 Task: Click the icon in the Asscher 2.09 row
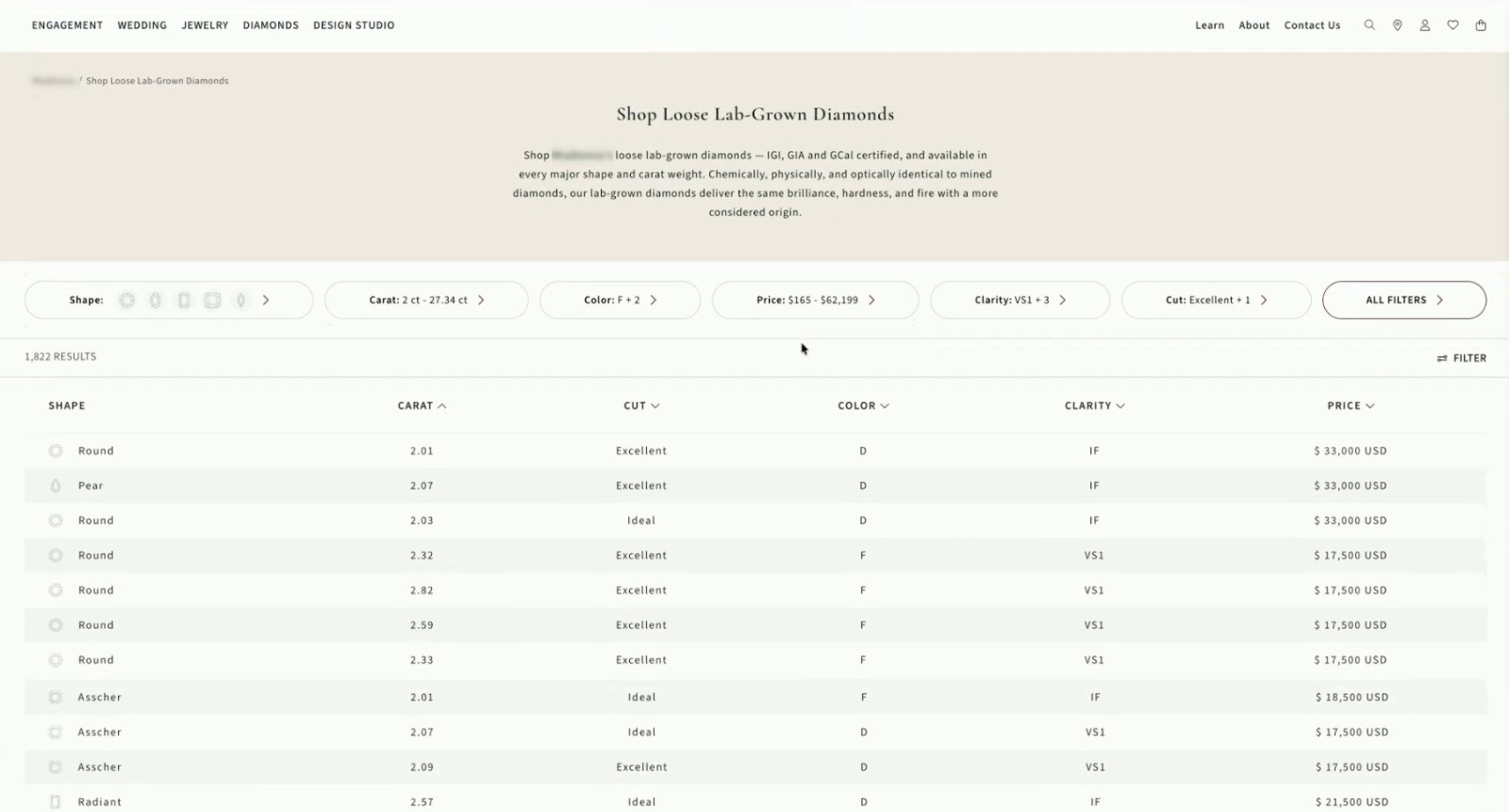pos(56,767)
